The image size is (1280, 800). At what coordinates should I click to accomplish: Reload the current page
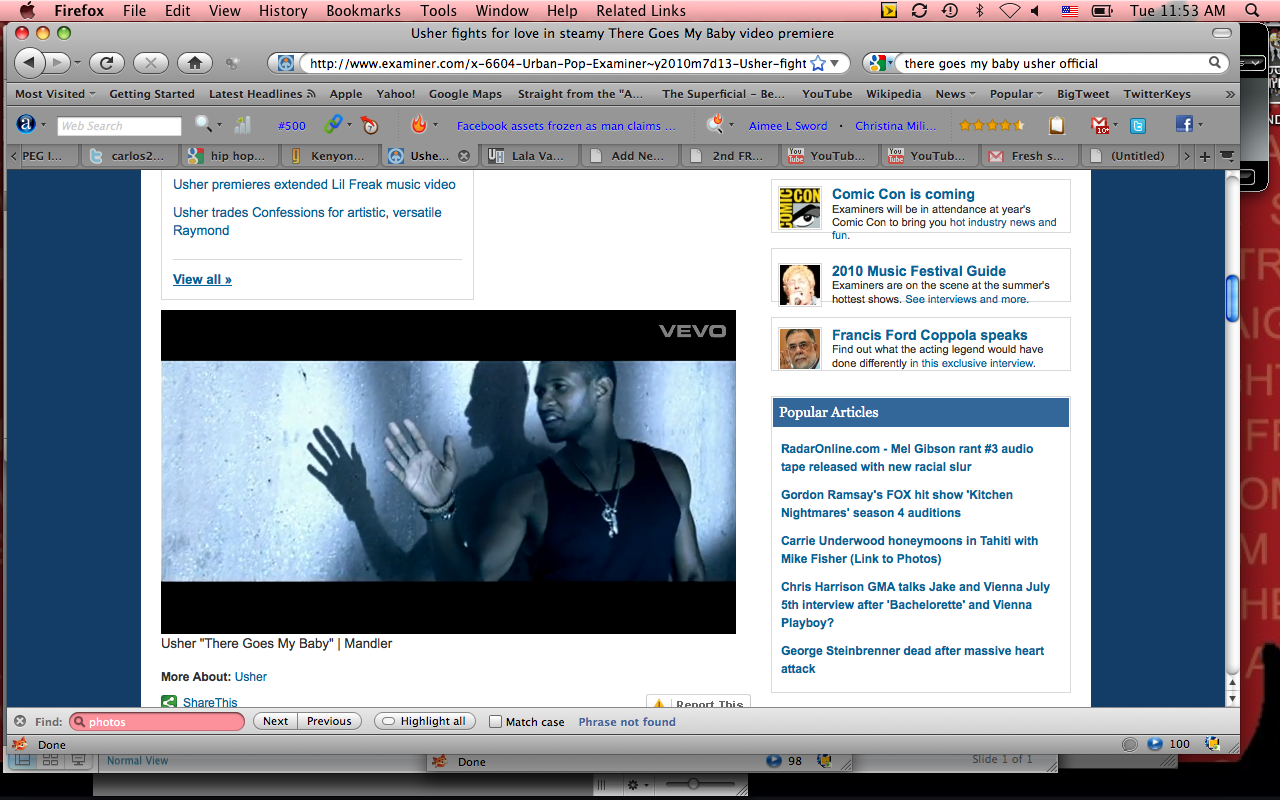click(x=106, y=63)
